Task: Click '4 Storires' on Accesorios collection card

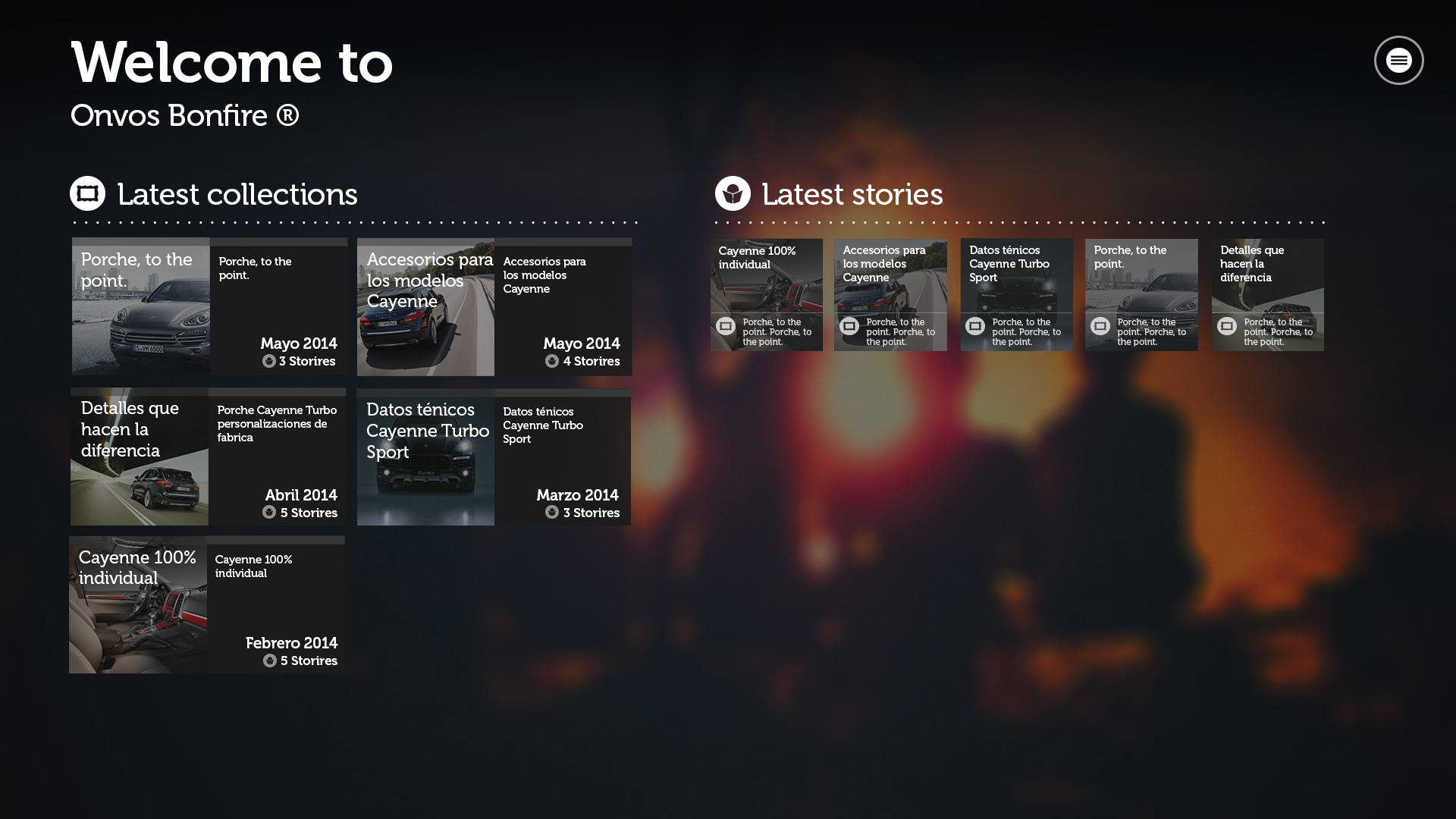Action: [x=591, y=361]
